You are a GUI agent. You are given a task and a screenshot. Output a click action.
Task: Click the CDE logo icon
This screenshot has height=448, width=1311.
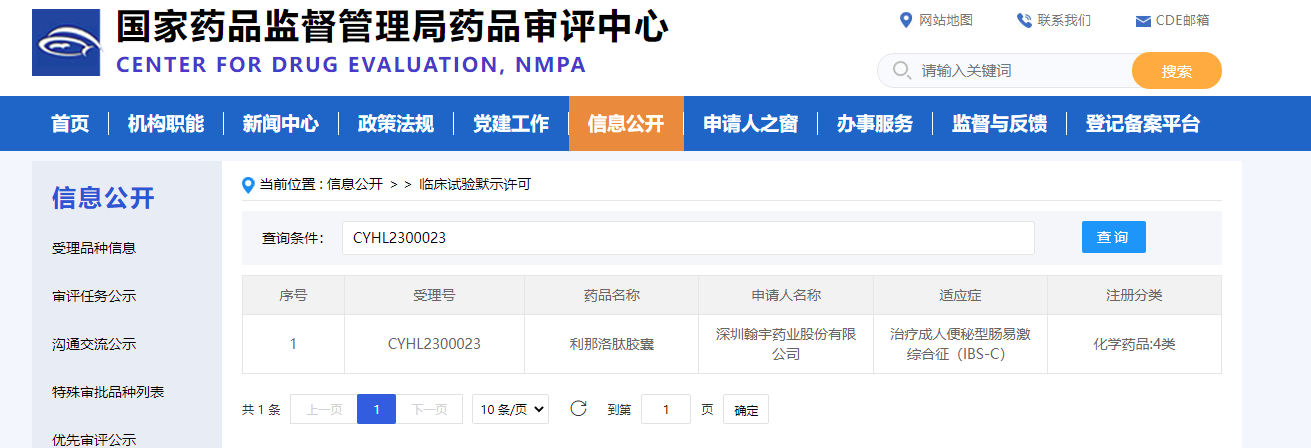pos(66,42)
